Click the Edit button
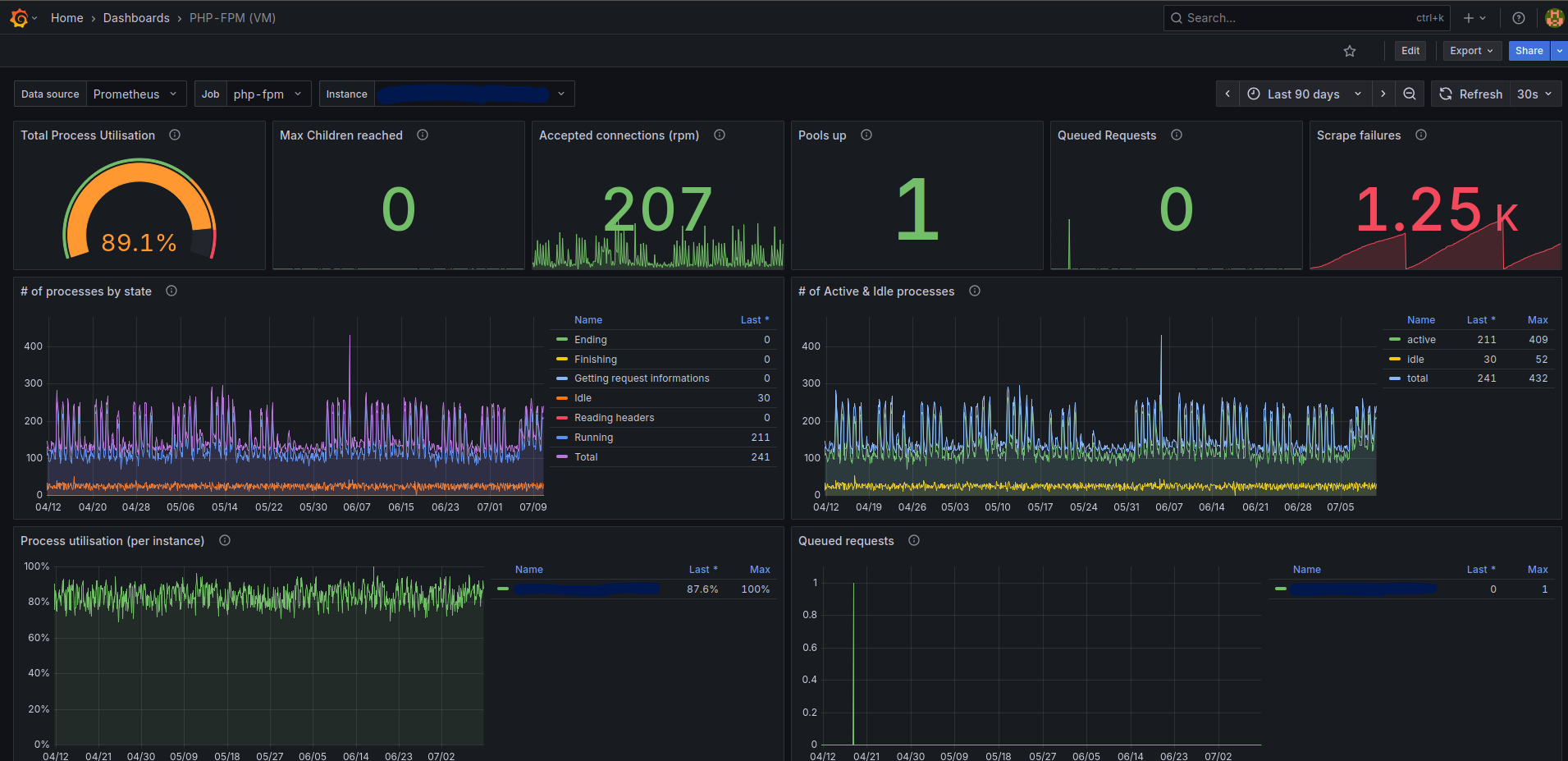Image resolution: width=1568 pixels, height=761 pixels. (x=1410, y=51)
